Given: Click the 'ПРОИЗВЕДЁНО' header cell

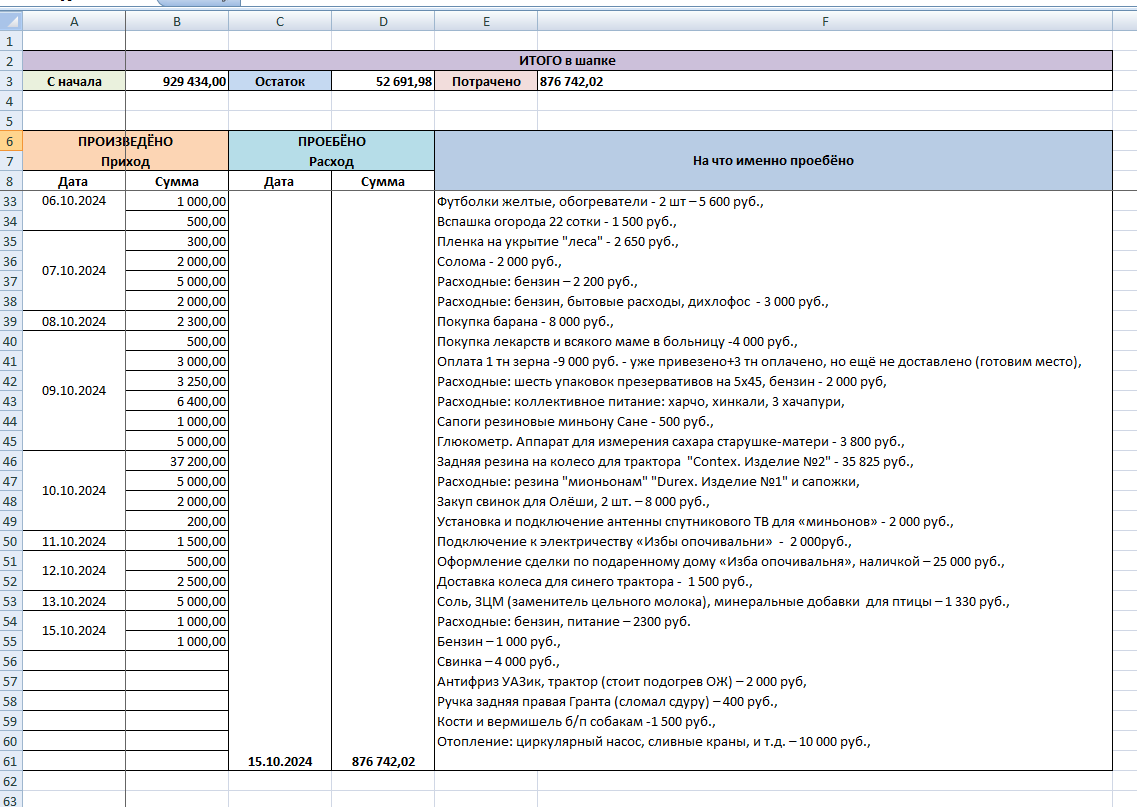Looking at the screenshot, I should [125, 141].
